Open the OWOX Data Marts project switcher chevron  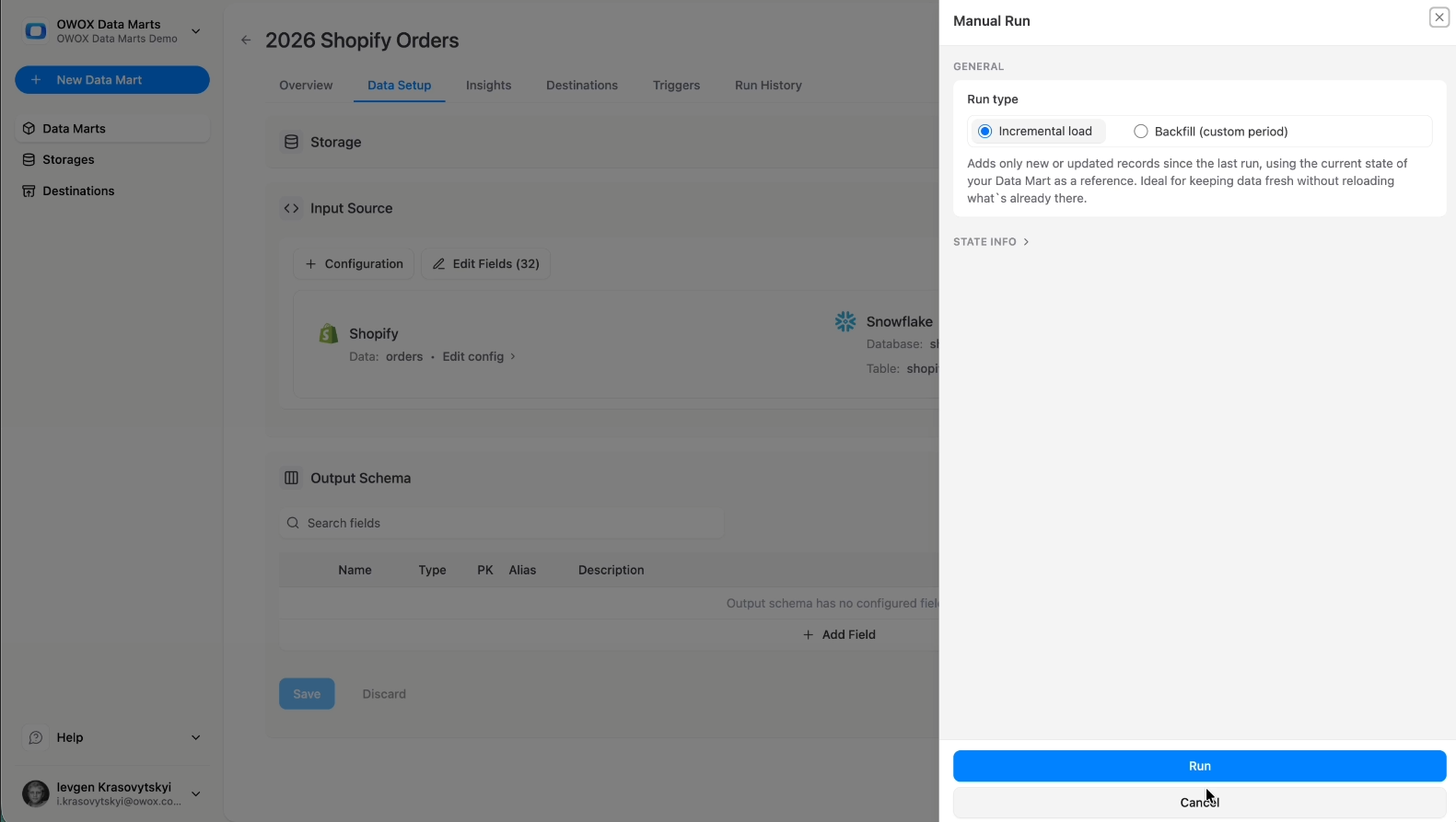(195, 31)
